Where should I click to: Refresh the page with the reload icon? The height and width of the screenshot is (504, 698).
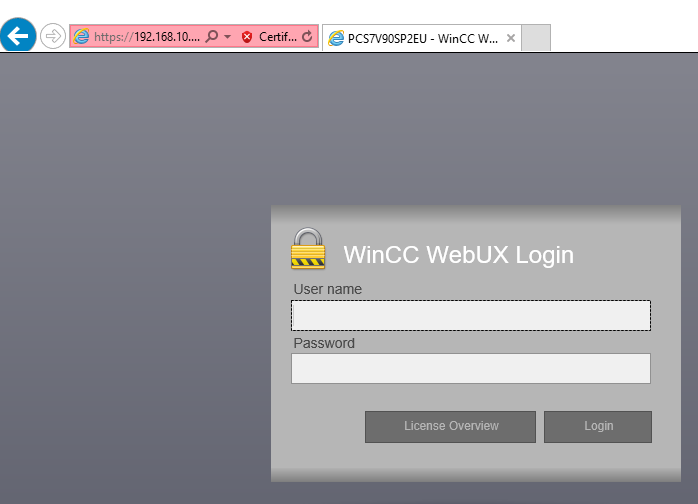tap(307, 37)
